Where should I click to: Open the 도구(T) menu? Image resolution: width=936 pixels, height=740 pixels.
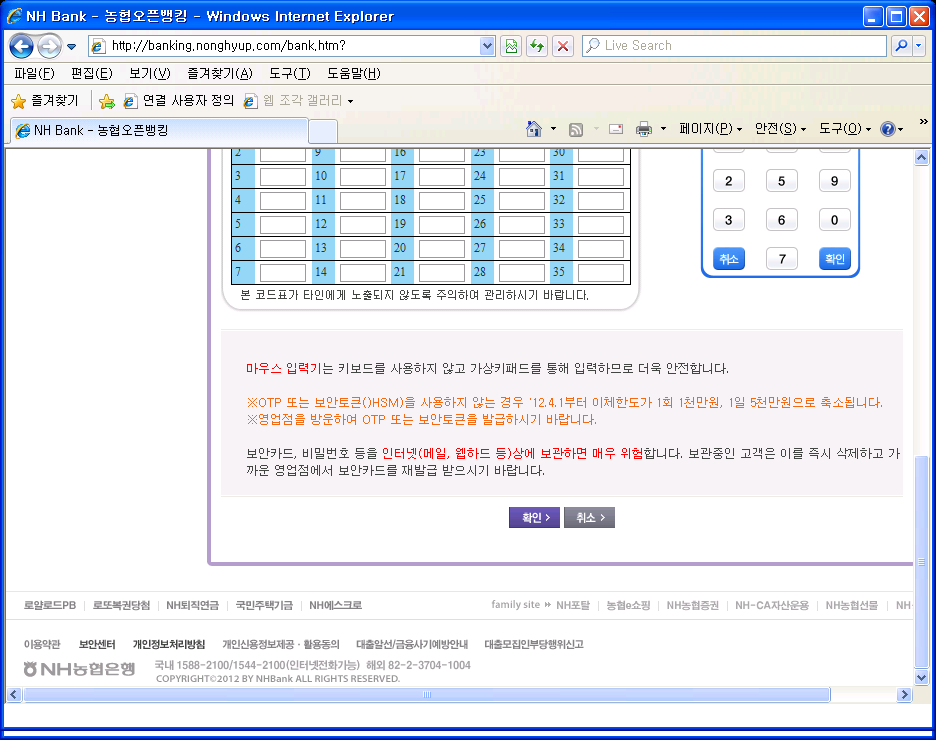[x=290, y=73]
